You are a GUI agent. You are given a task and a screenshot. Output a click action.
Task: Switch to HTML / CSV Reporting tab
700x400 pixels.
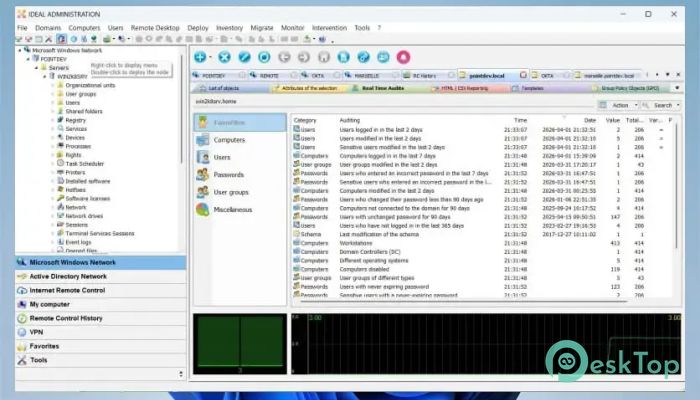[464, 88]
